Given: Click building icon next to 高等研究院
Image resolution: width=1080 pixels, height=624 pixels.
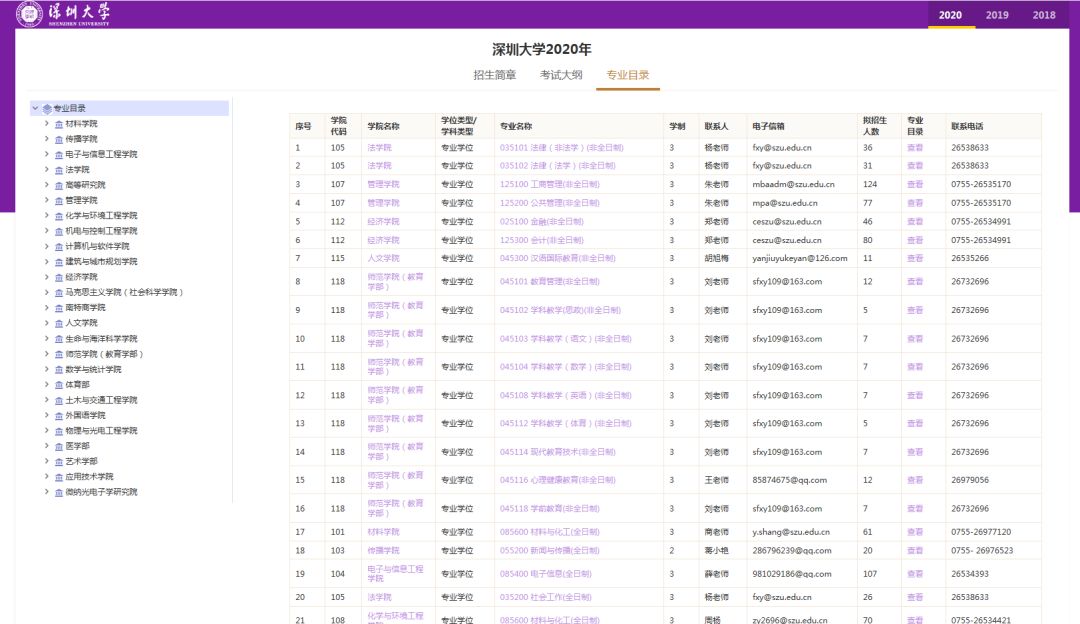Looking at the screenshot, I should coord(59,185).
